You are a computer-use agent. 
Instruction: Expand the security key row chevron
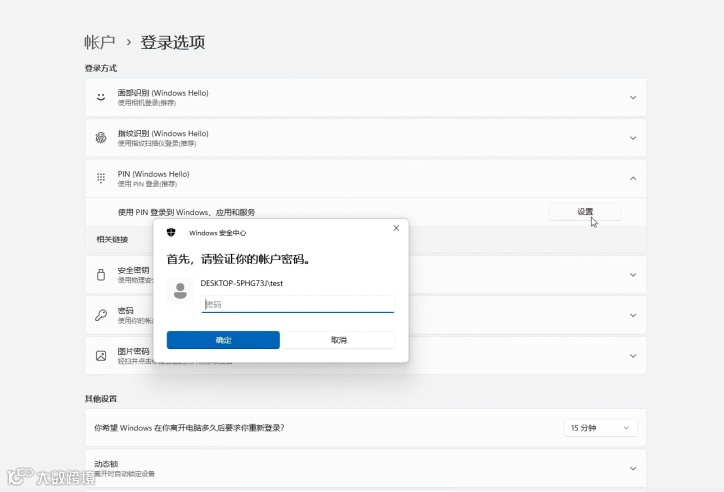tap(633, 275)
